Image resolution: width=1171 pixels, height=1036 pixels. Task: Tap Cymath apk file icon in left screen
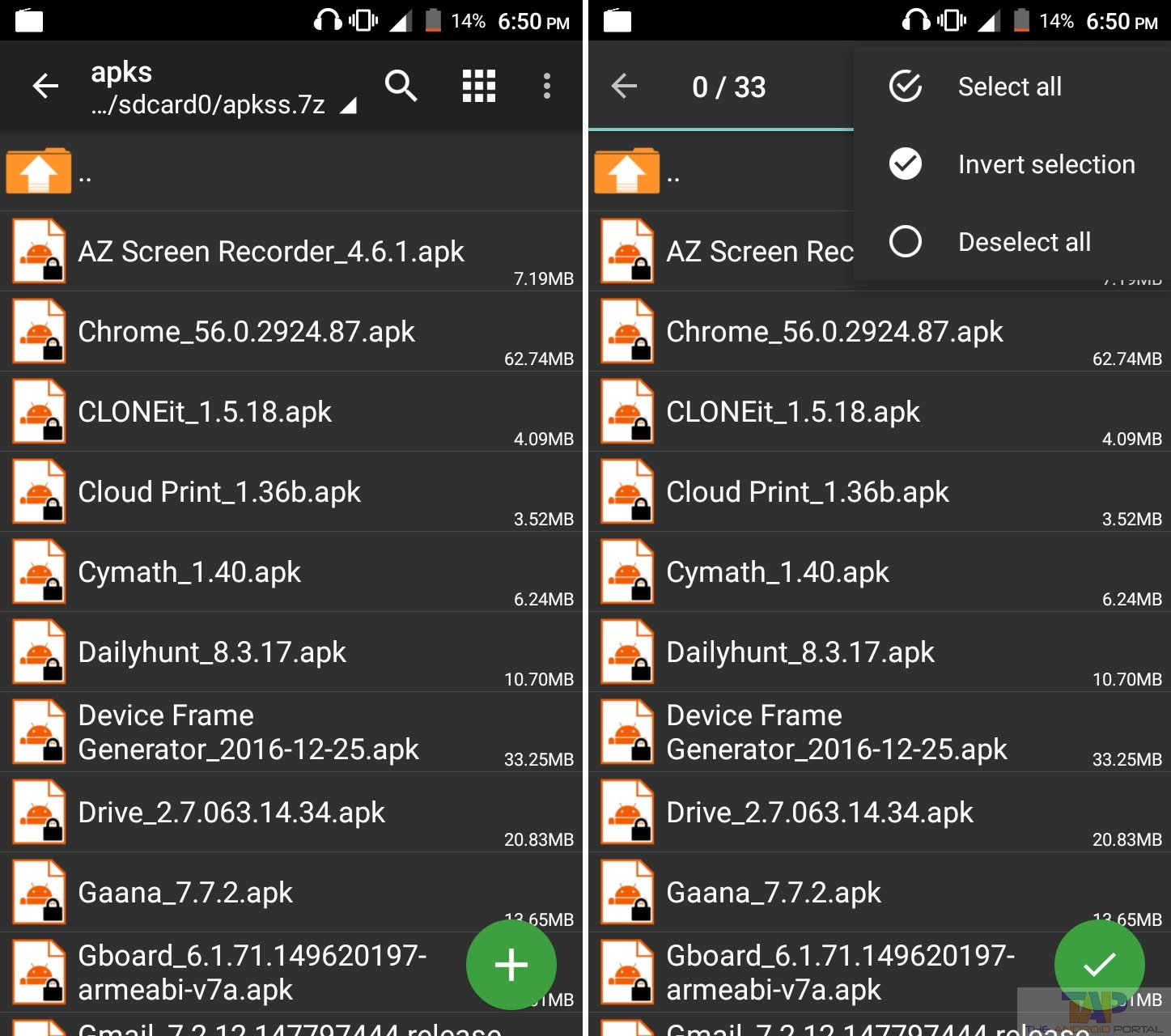[x=39, y=571]
